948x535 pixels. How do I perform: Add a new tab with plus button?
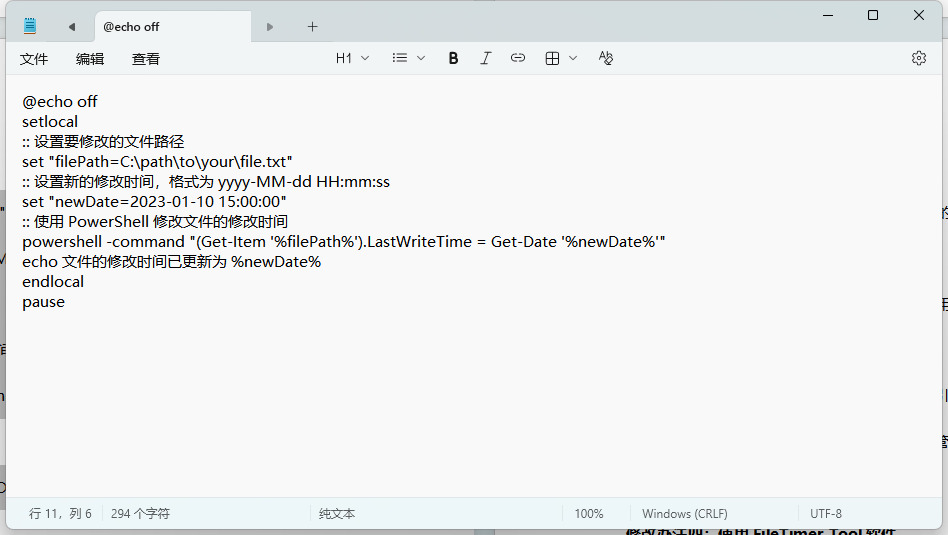(x=313, y=27)
